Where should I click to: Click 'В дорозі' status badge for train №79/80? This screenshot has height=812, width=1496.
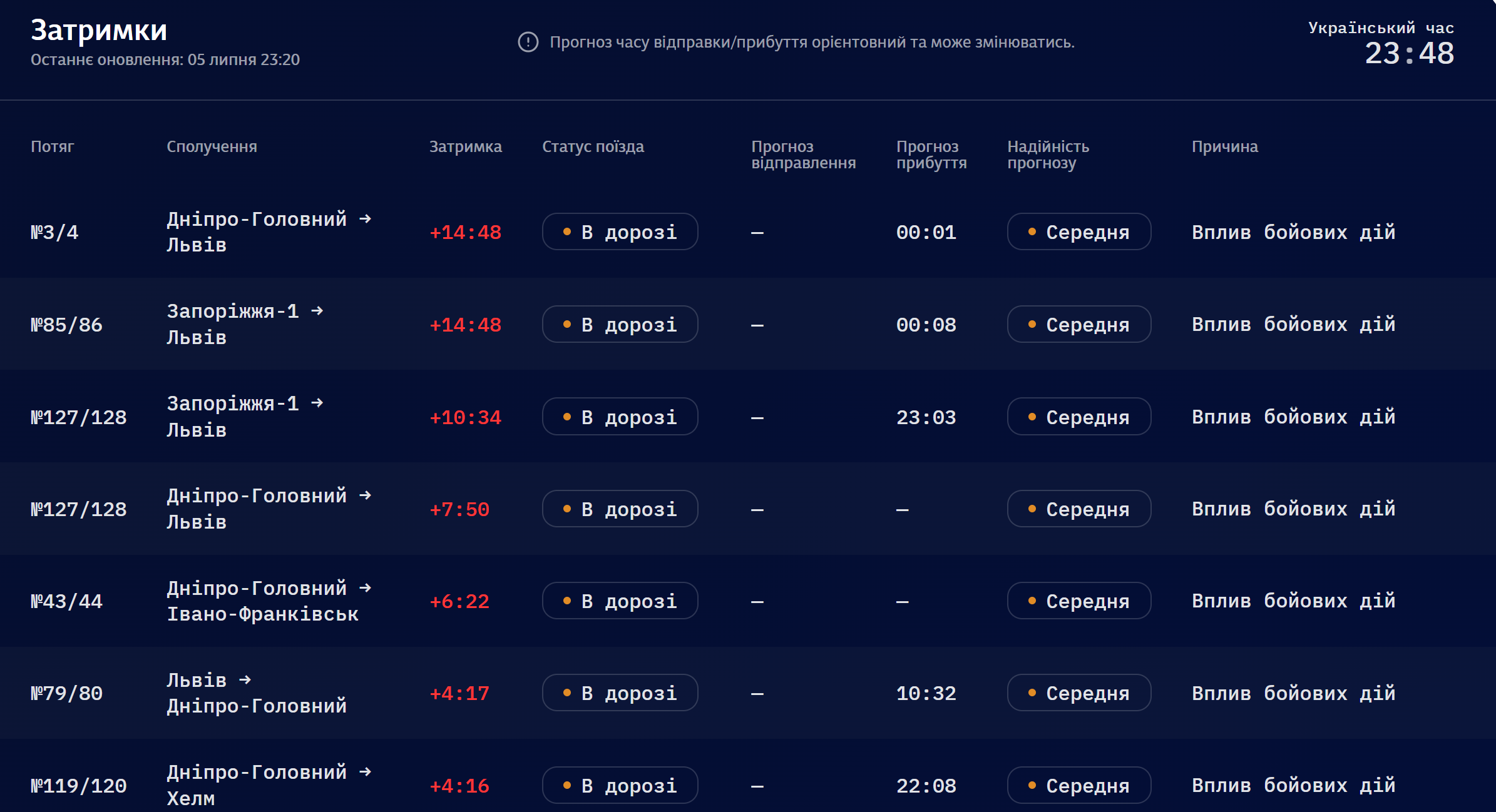pyautogui.click(x=620, y=693)
